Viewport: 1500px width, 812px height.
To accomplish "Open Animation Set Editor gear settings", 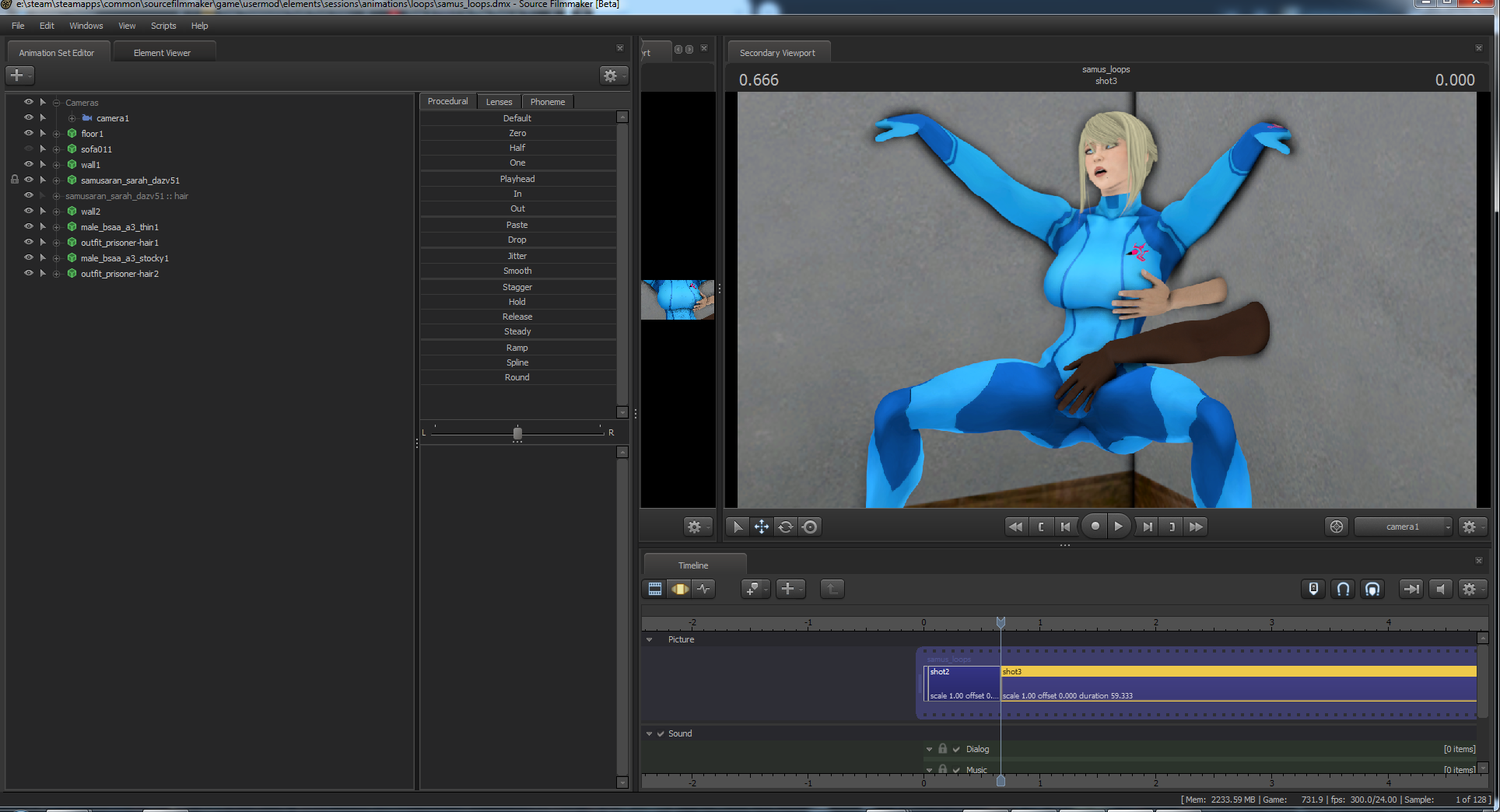I will tap(613, 75).
